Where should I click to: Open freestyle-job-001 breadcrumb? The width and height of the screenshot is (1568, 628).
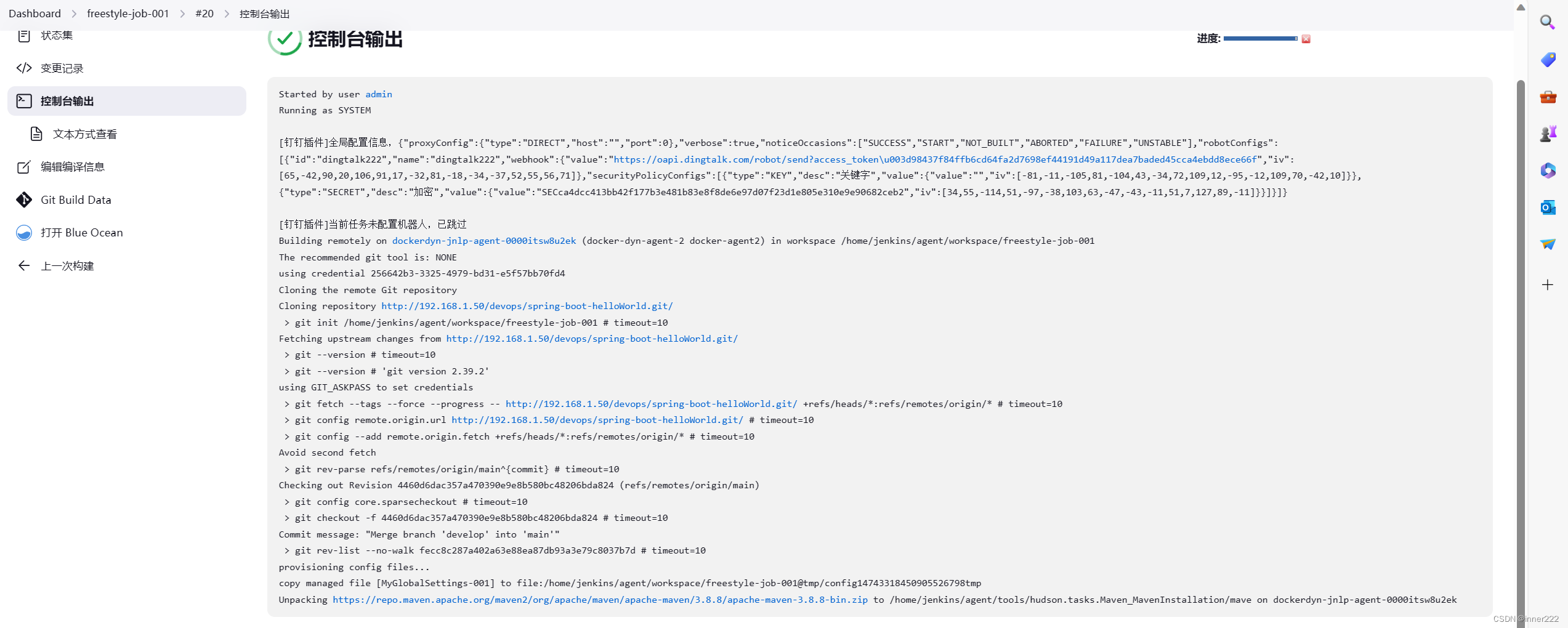(x=128, y=14)
